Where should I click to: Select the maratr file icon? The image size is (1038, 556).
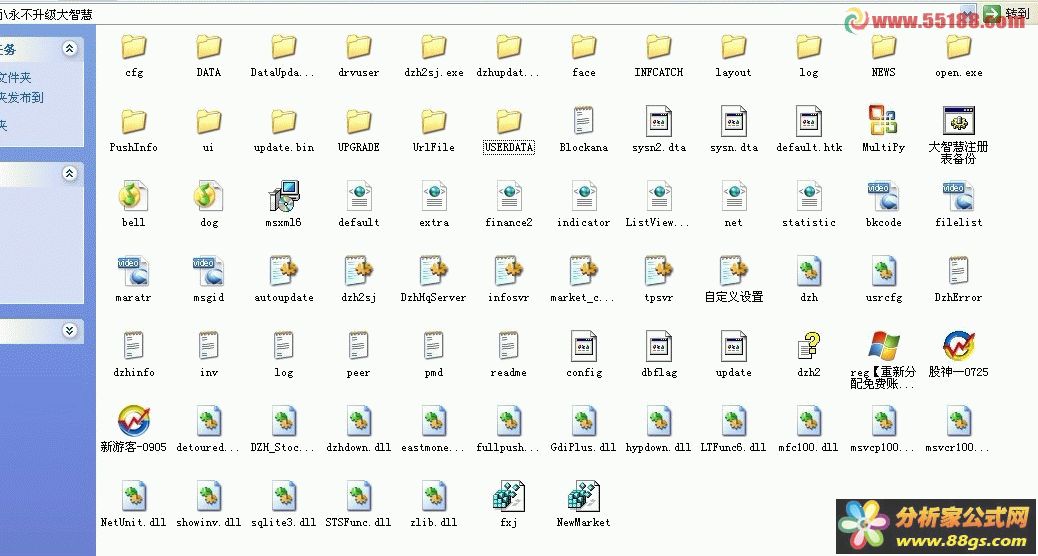point(134,271)
